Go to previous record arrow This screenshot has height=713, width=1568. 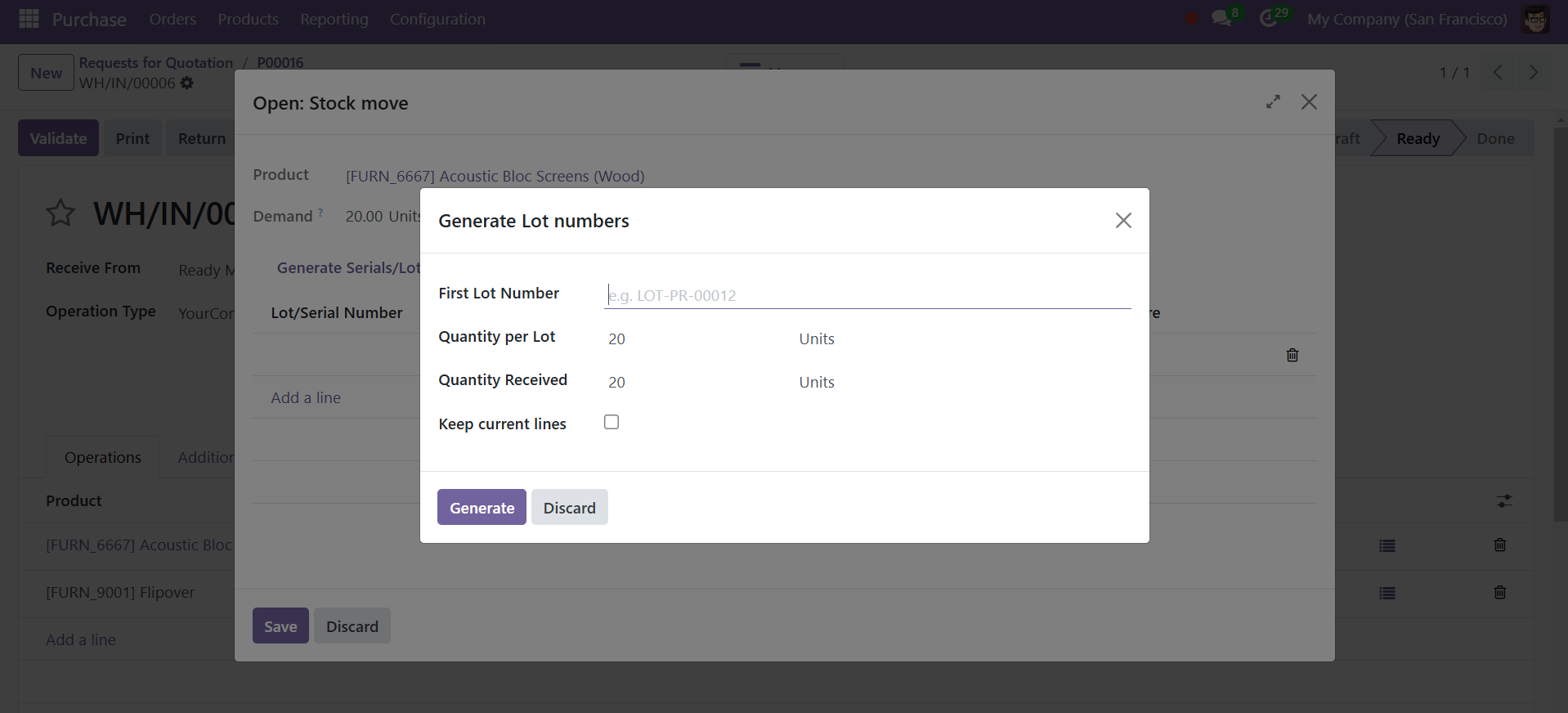1498,72
